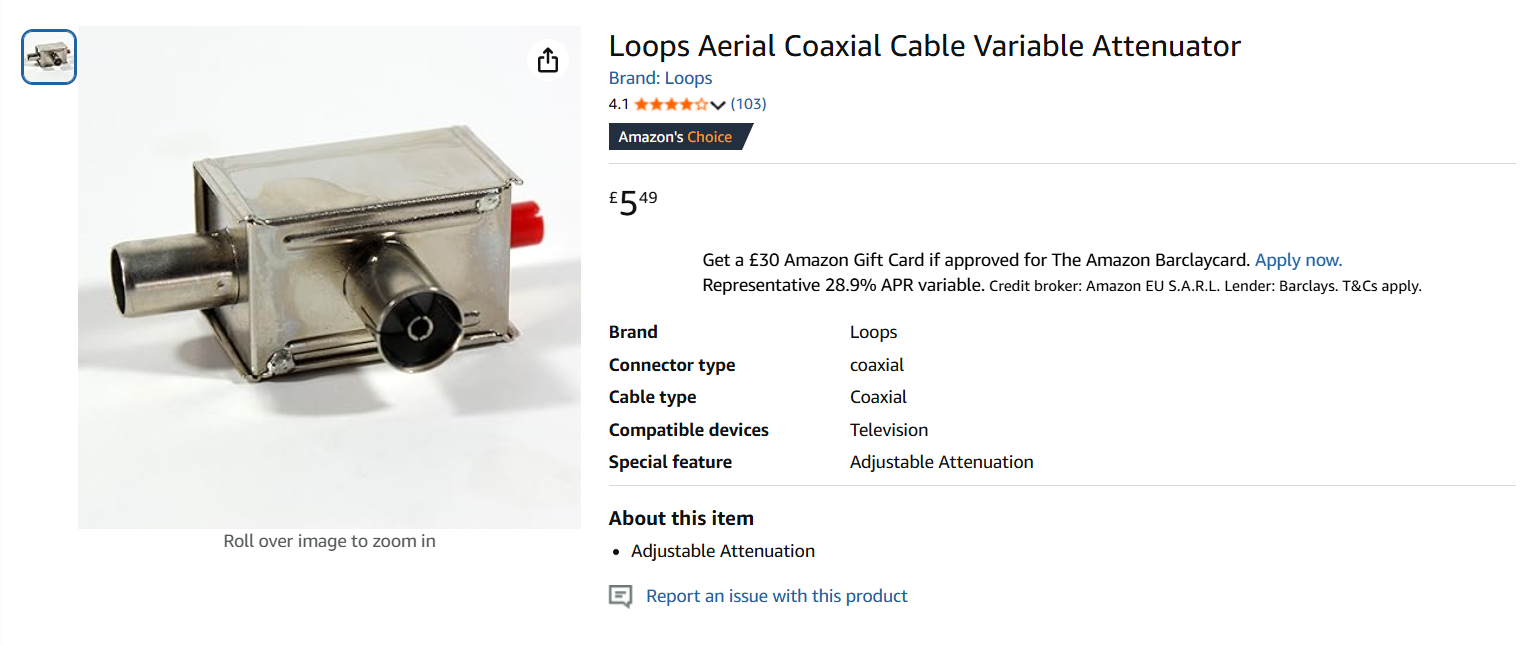
Task: Click the Adjustable Attenuation bullet point
Action: tap(722, 551)
